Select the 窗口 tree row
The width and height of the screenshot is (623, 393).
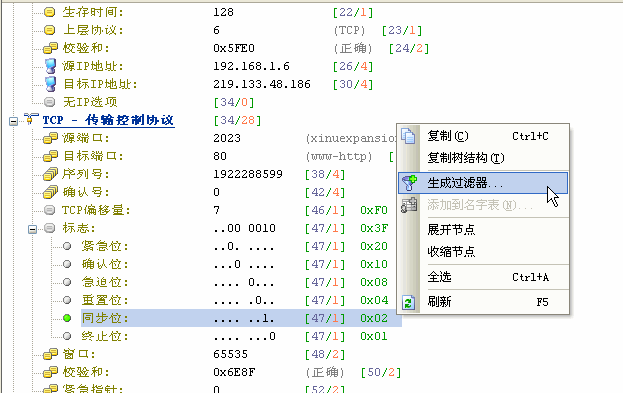79,354
